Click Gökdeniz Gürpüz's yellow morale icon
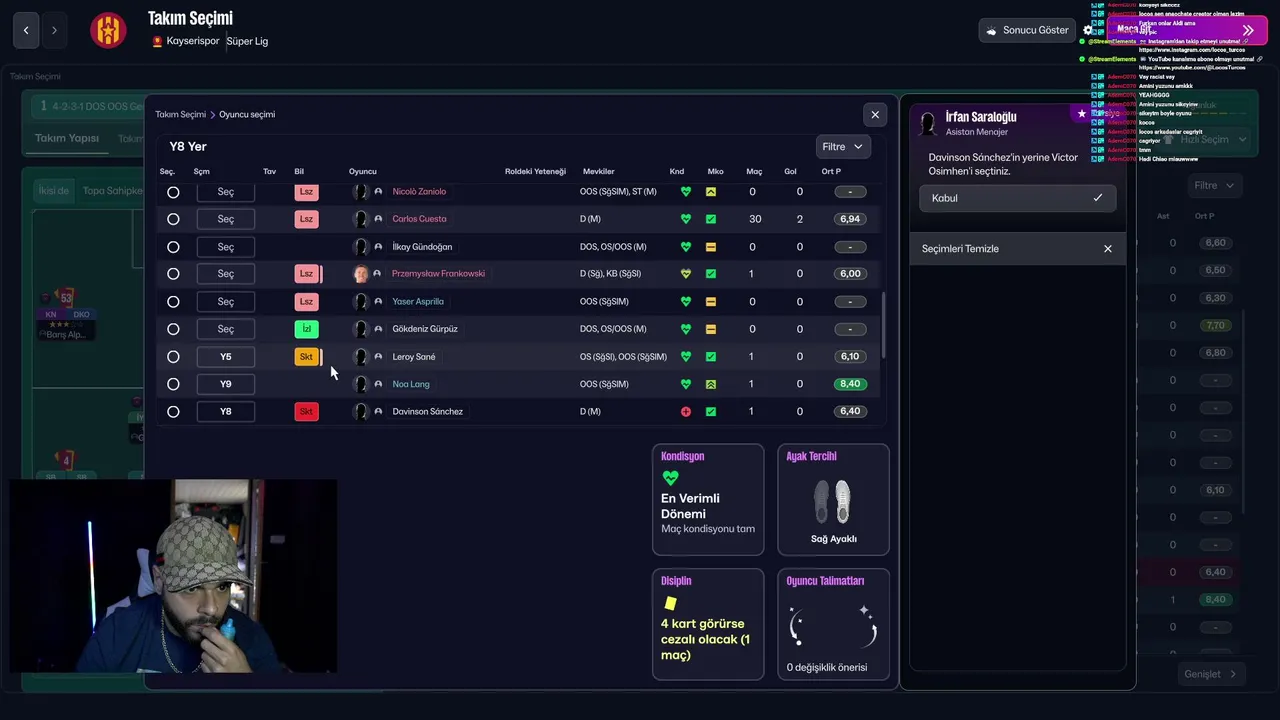Screen dimensions: 1280x720 pos(711,329)
